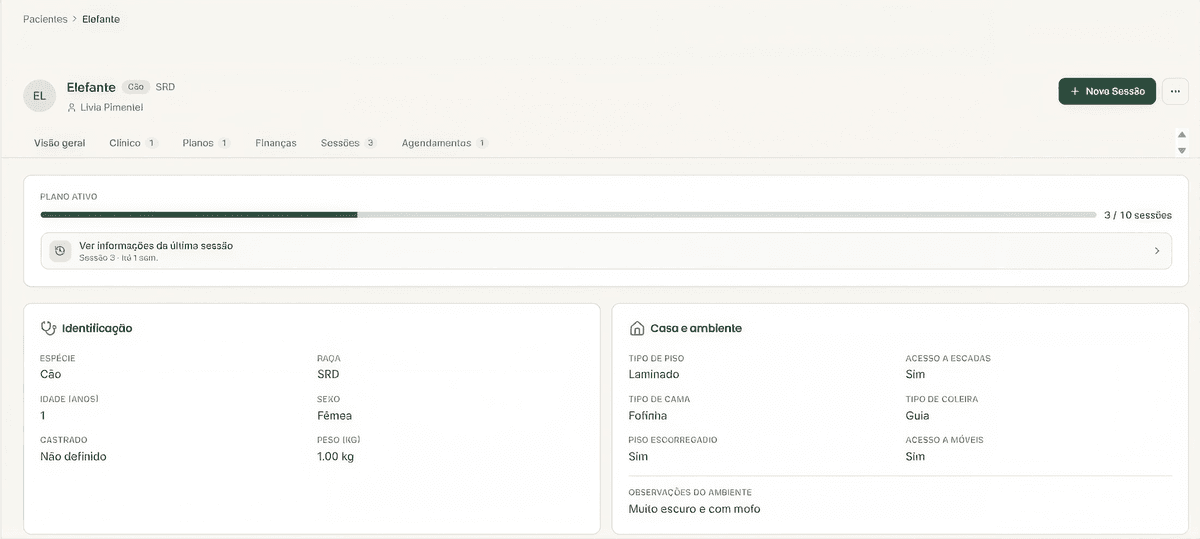The width and height of the screenshot is (1200, 539).
Task: Open owner Lívia Pimentel
Action: point(111,107)
